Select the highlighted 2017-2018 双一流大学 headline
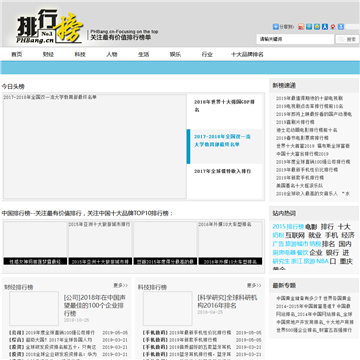This screenshot has width=360, height=360. point(222,141)
